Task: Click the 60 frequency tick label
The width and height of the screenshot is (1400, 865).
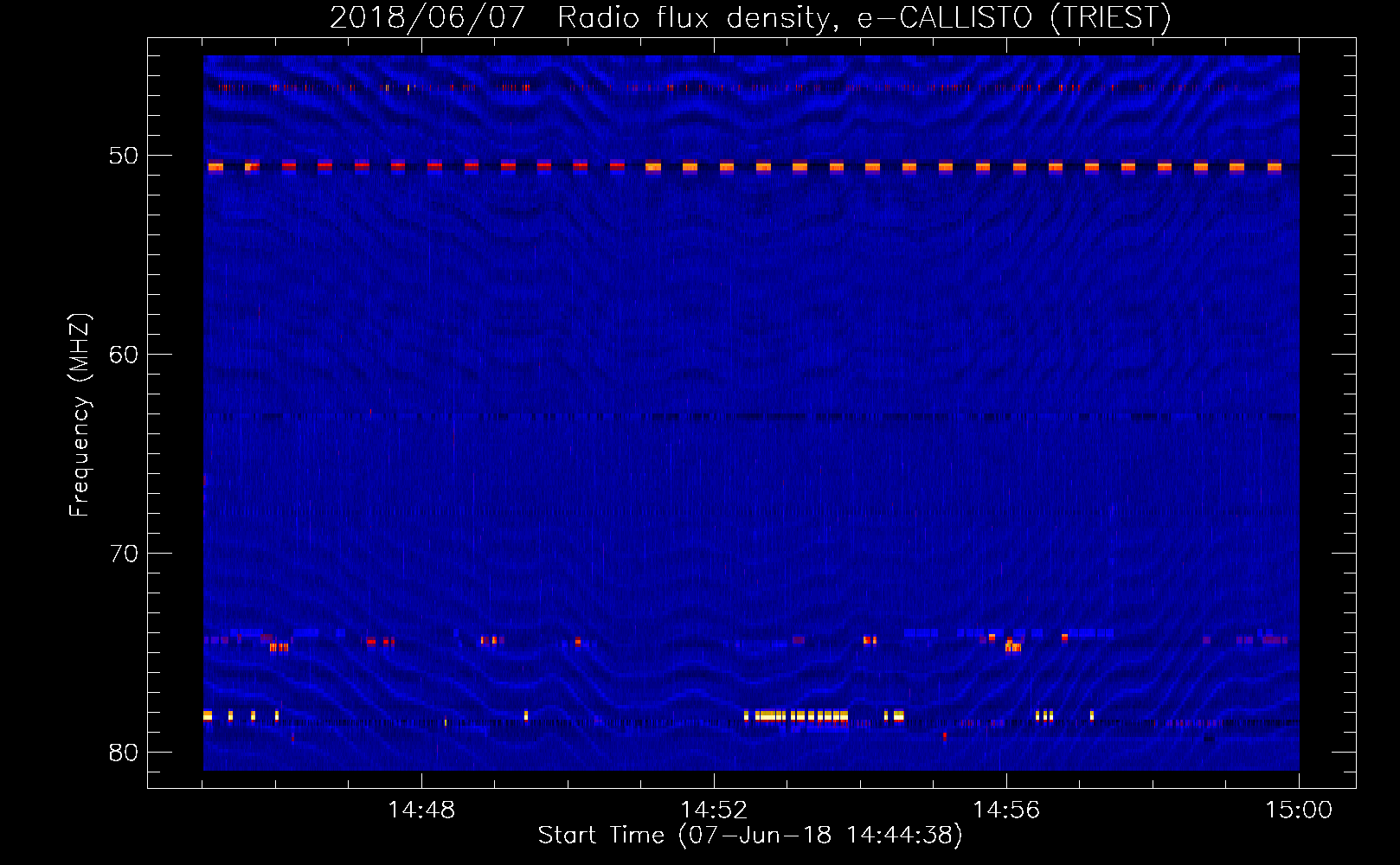Action: coord(124,355)
